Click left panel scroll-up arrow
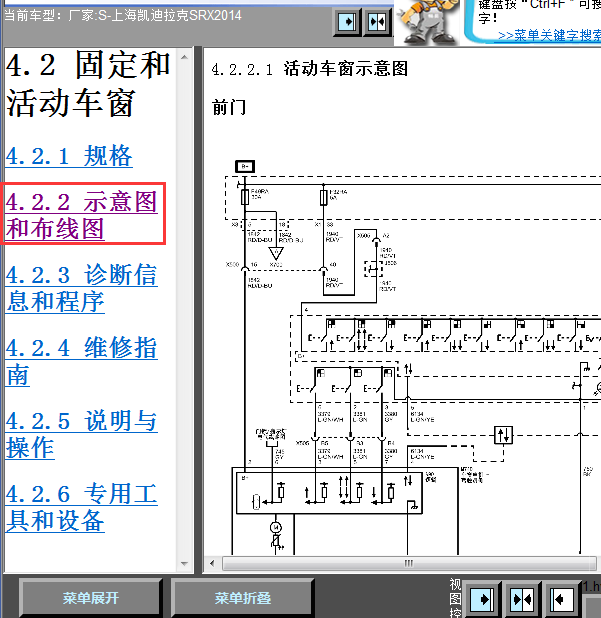Screen dimensions: 601x618 pos(184,58)
